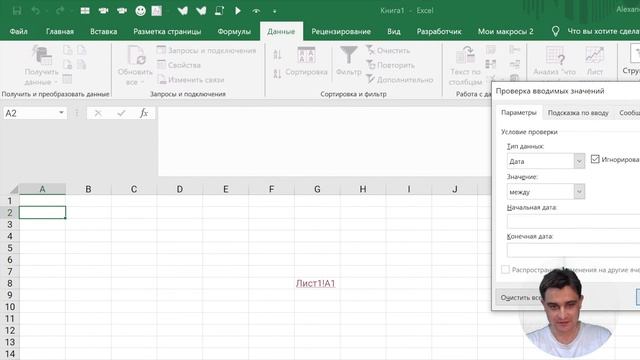Switch to the Вставка tab

point(103,31)
